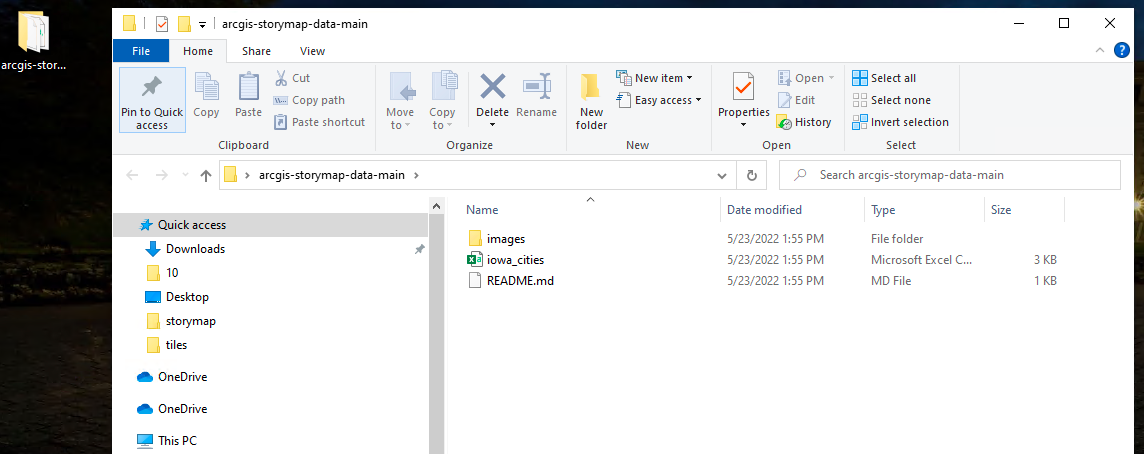
Task: Collapse the ribbon with the chevron
Action: [x=1100, y=50]
